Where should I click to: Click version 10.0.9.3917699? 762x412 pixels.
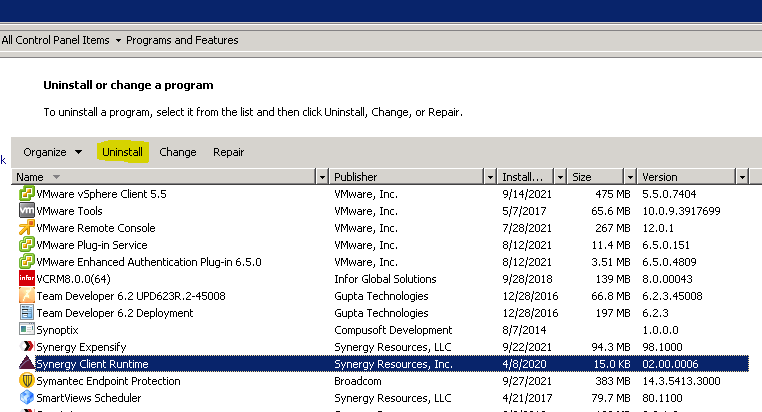point(681,211)
